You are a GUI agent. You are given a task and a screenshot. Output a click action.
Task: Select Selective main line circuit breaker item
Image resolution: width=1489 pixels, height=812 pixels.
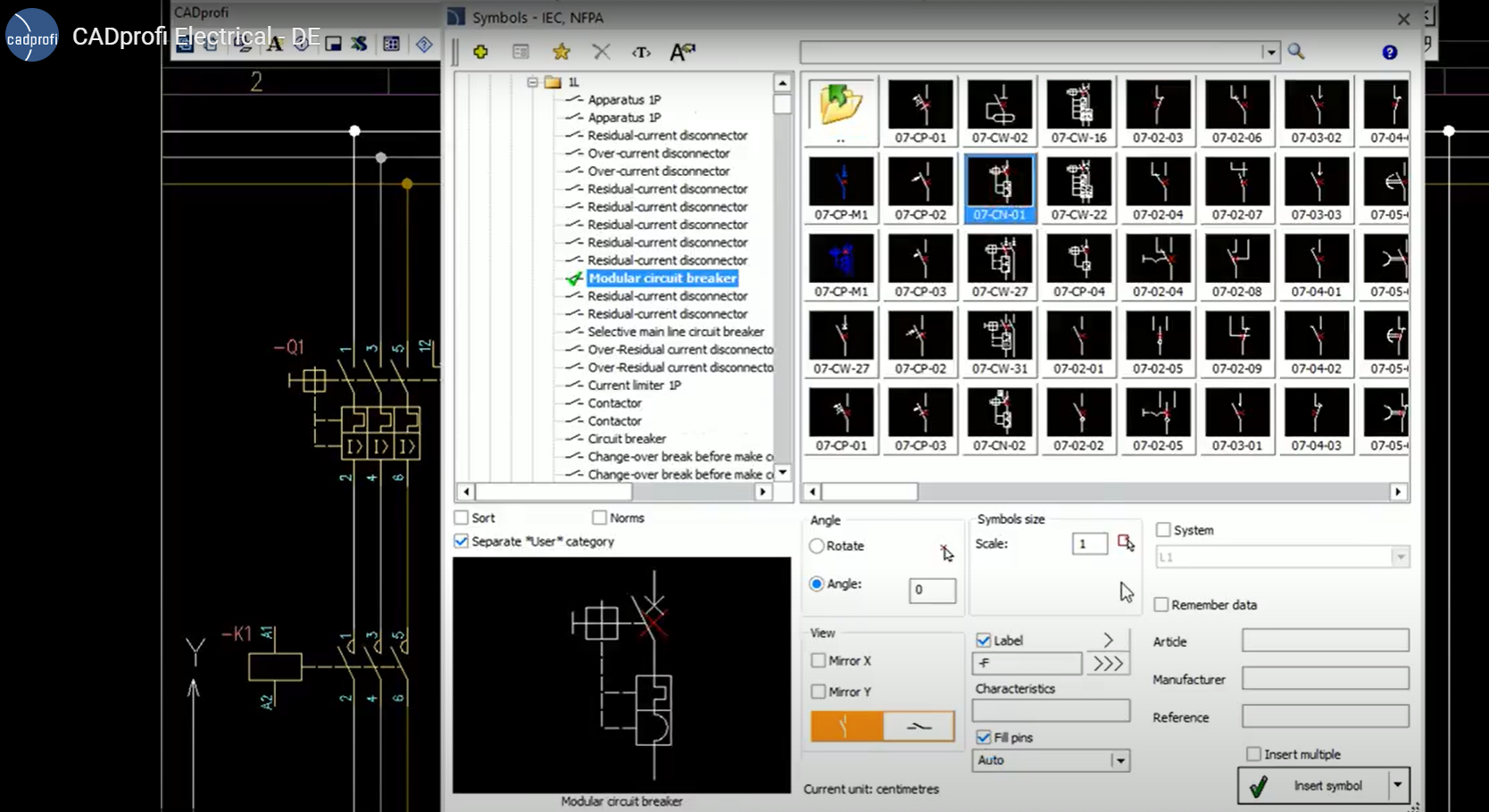point(675,332)
